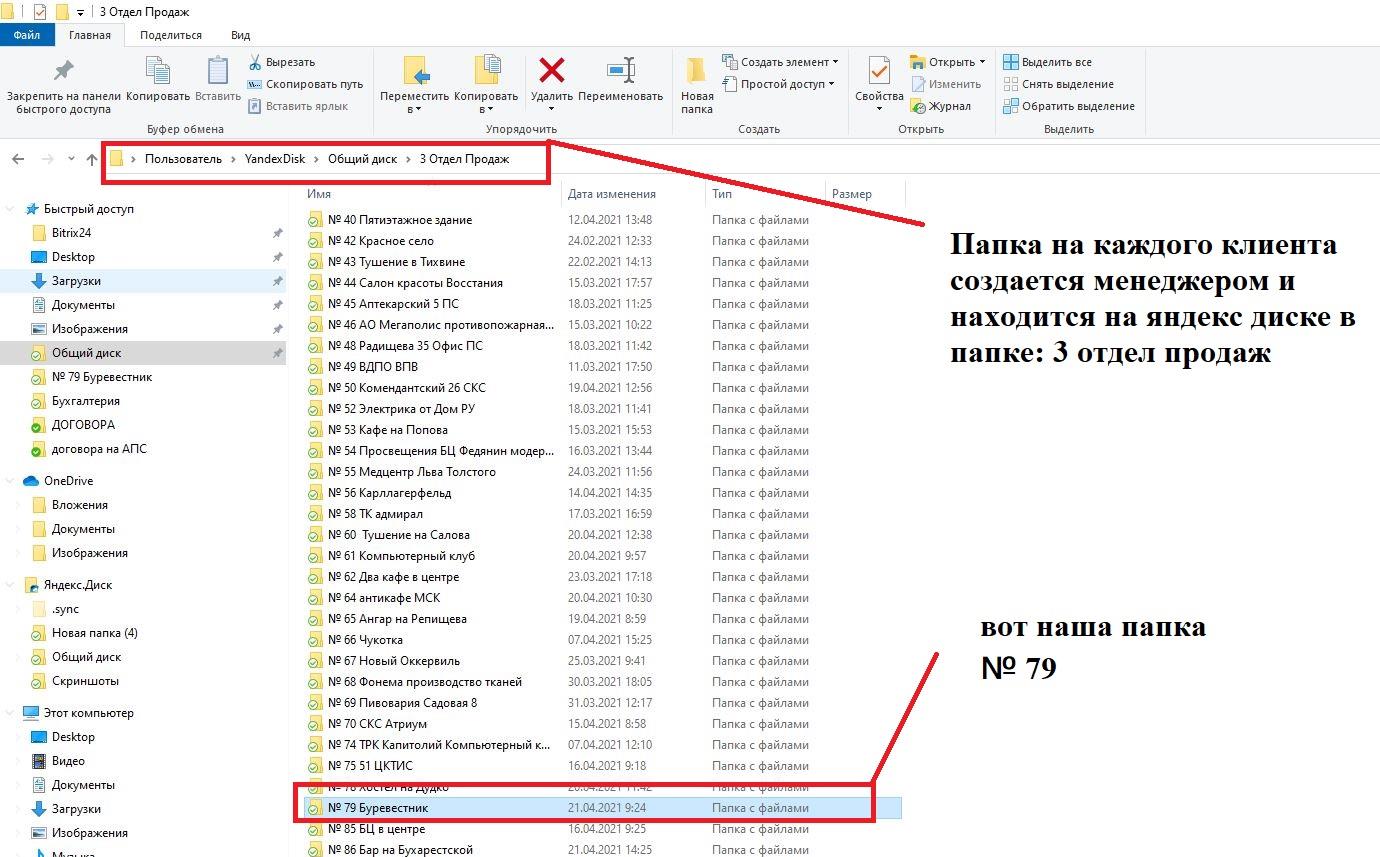Click the Вырезать scissors button

281,62
